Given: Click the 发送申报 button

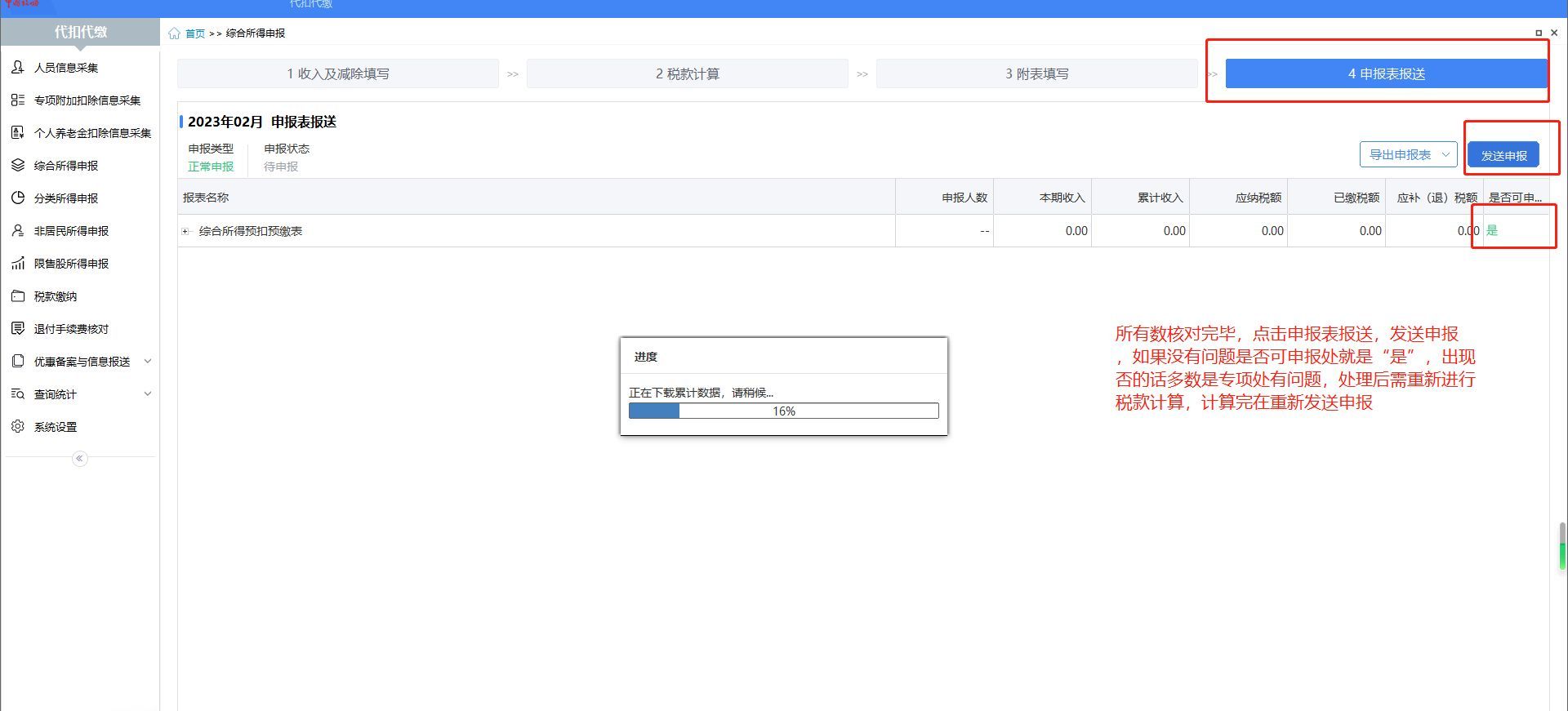Looking at the screenshot, I should tap(1503, 155).
